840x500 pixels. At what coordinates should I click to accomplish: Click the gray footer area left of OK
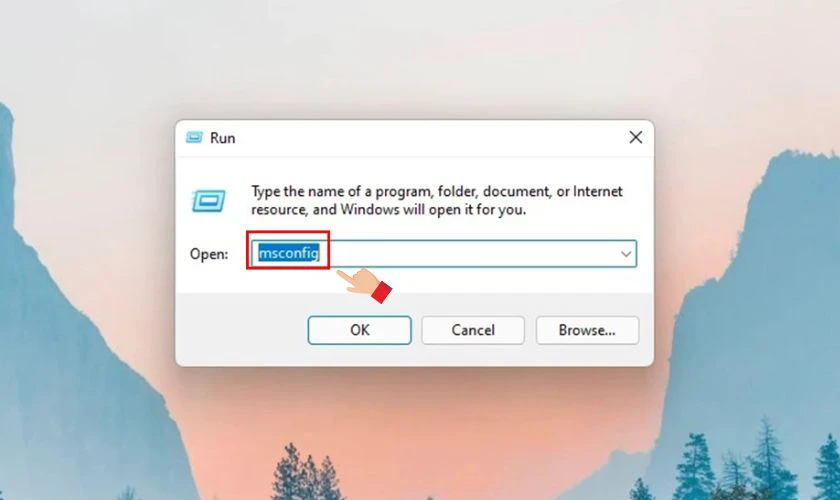click(x=241, y=330)
